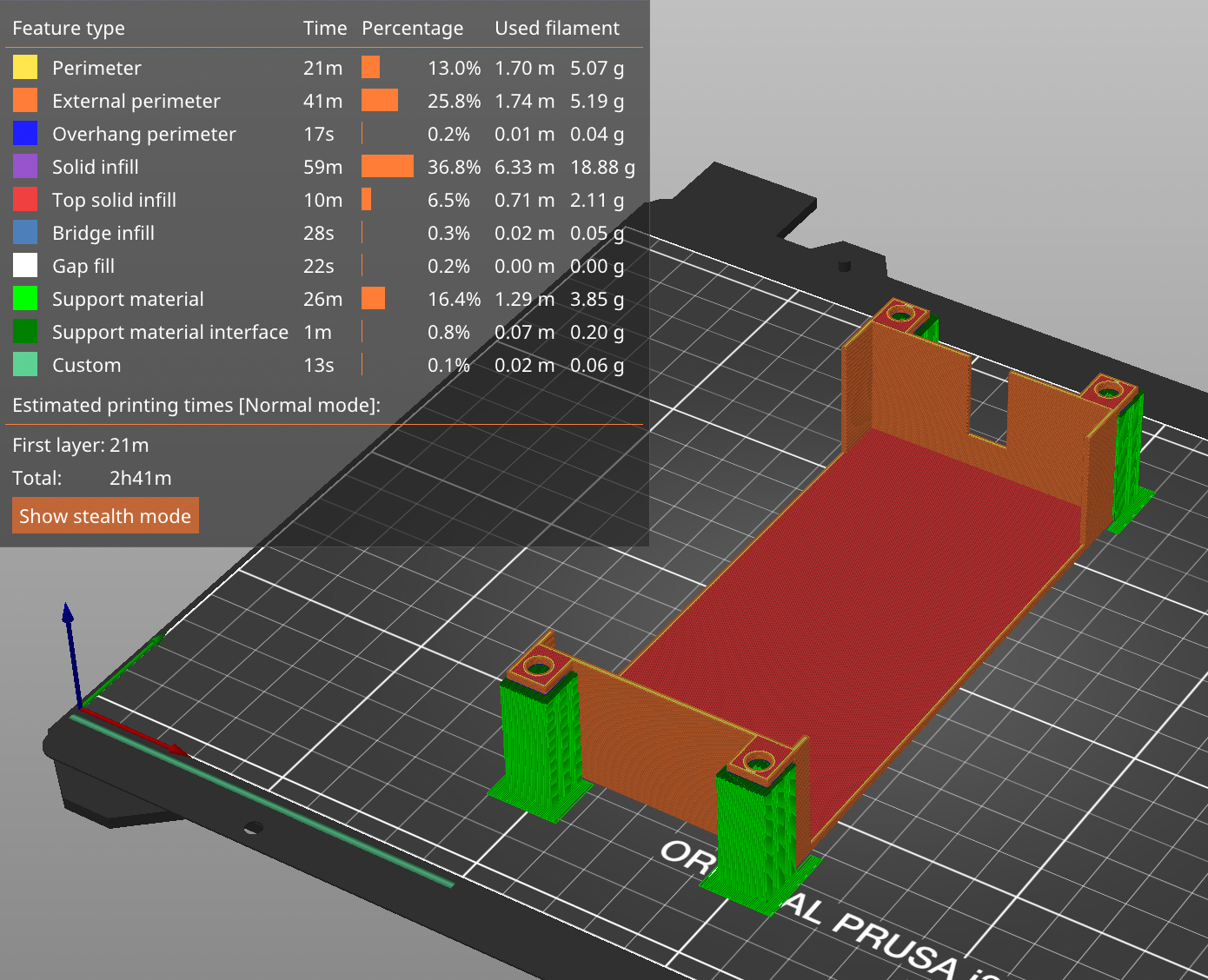Click the 25.8% External perimeter percentage
Viewport: 1208px width, 980px height.
click(454, 101)
